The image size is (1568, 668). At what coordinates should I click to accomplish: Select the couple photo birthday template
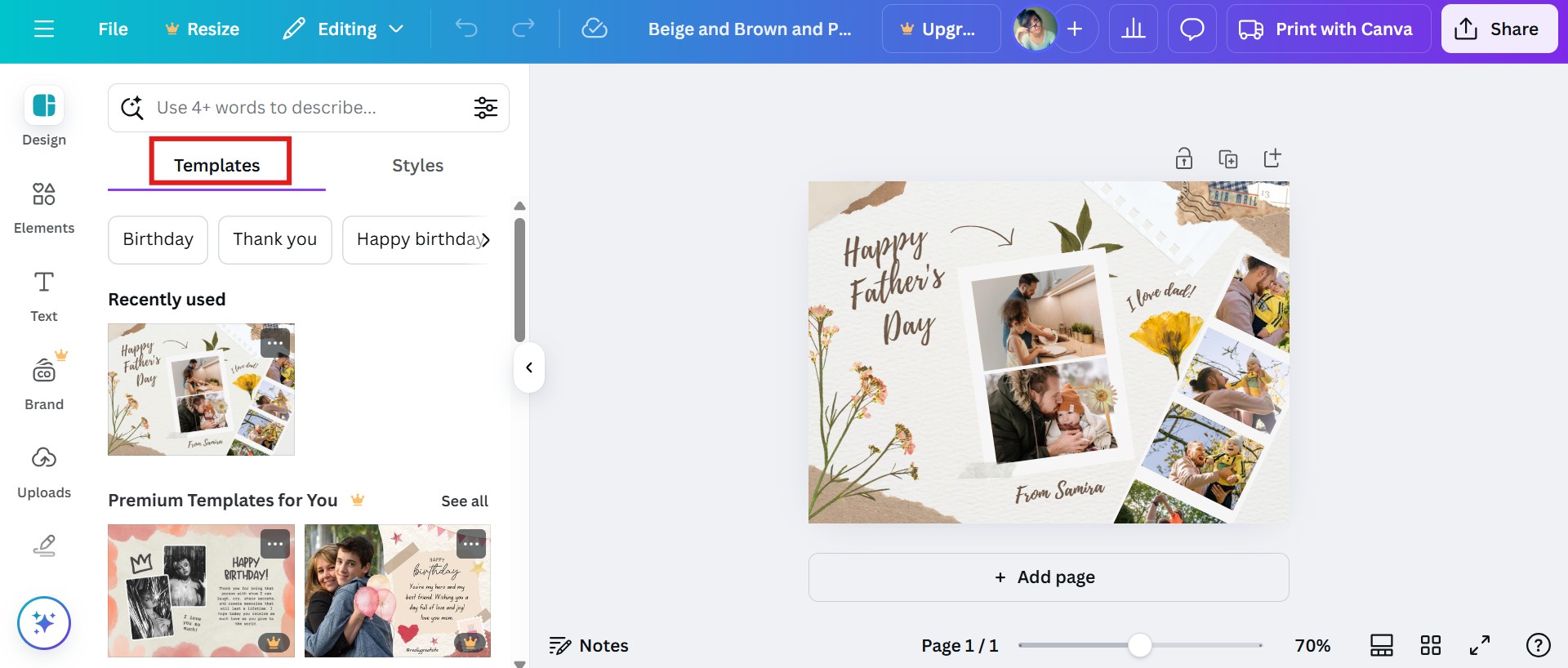398,590
